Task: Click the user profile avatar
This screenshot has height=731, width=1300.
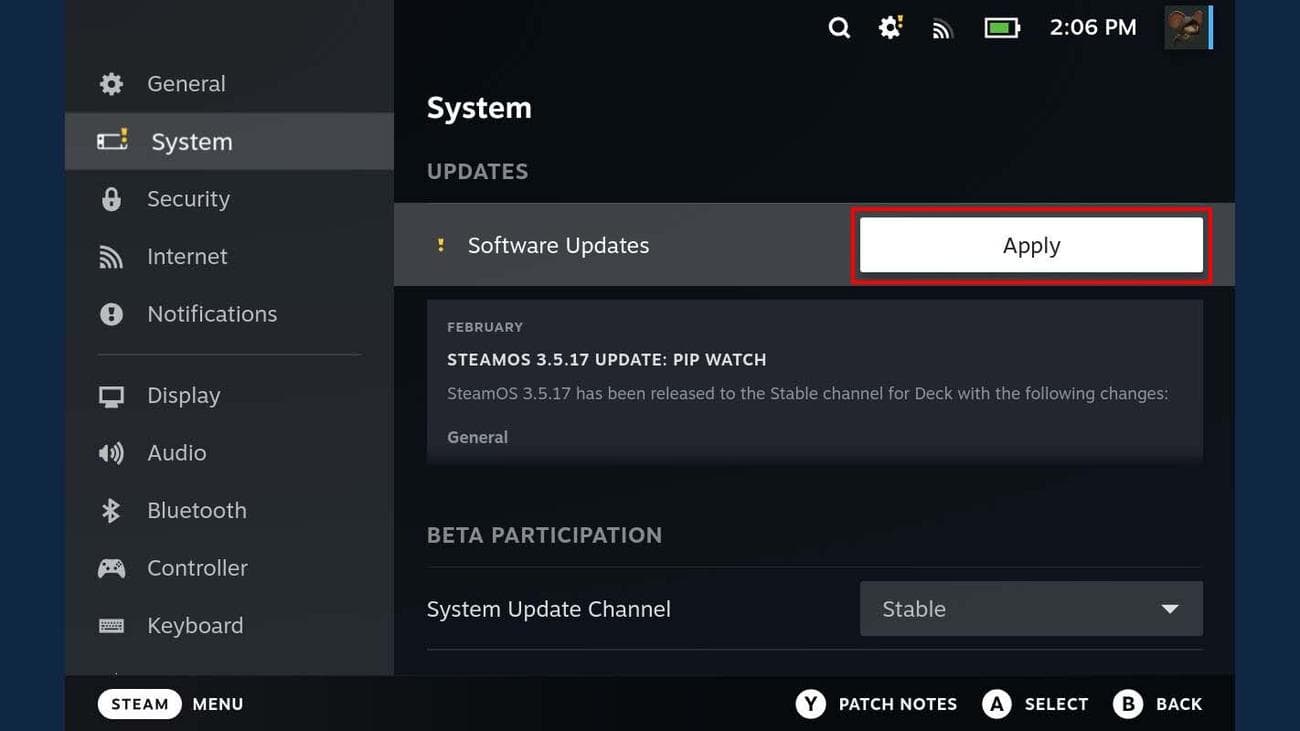Action: tap(1186, 28)
